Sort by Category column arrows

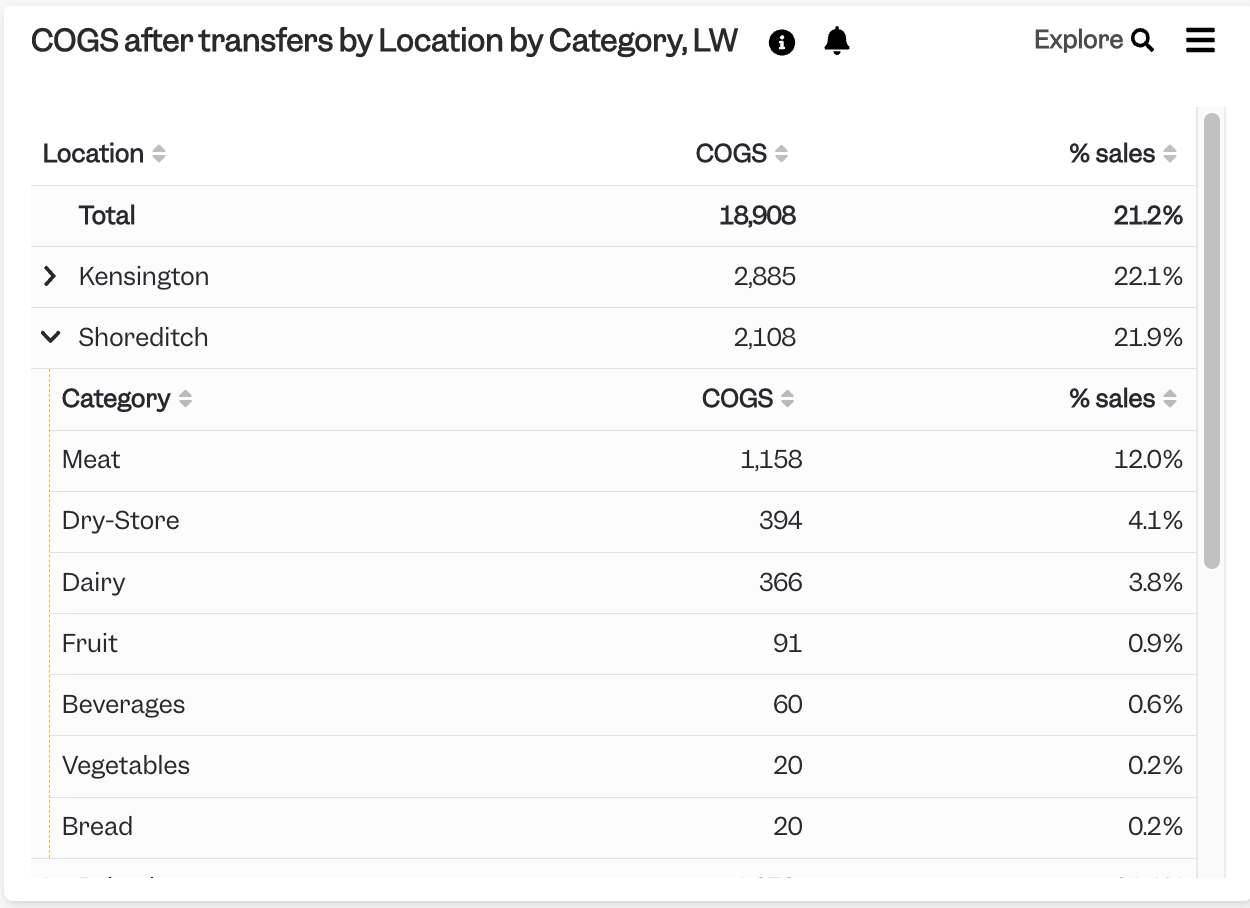pos(185,399)
